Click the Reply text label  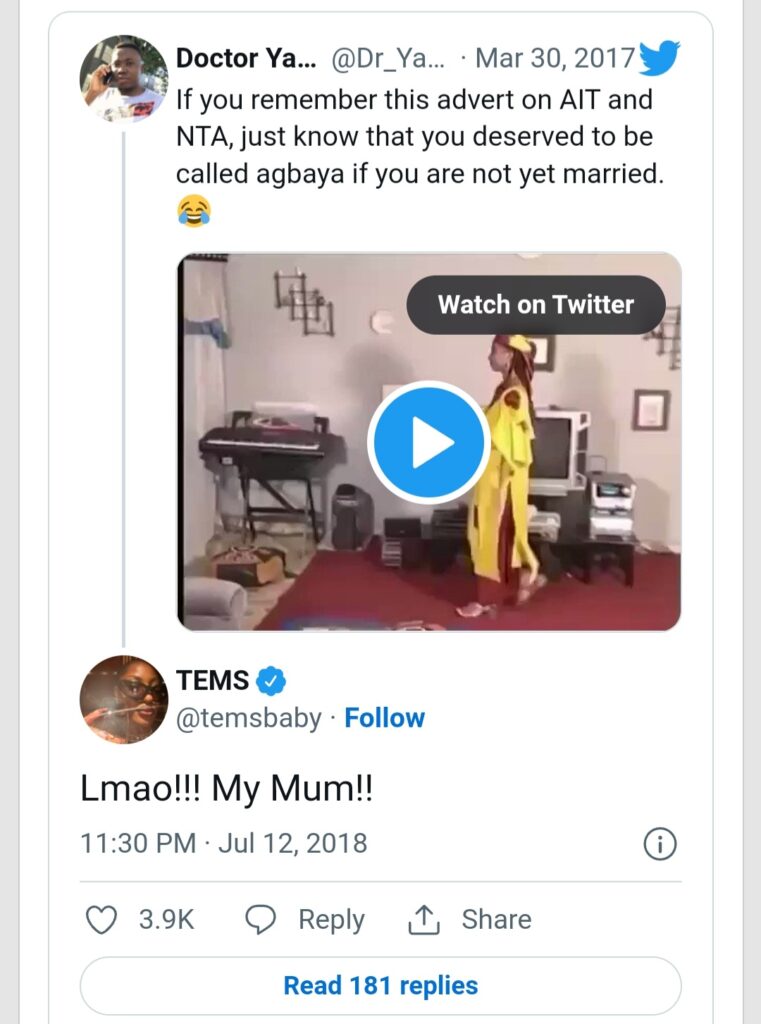[x=331, y=920]
